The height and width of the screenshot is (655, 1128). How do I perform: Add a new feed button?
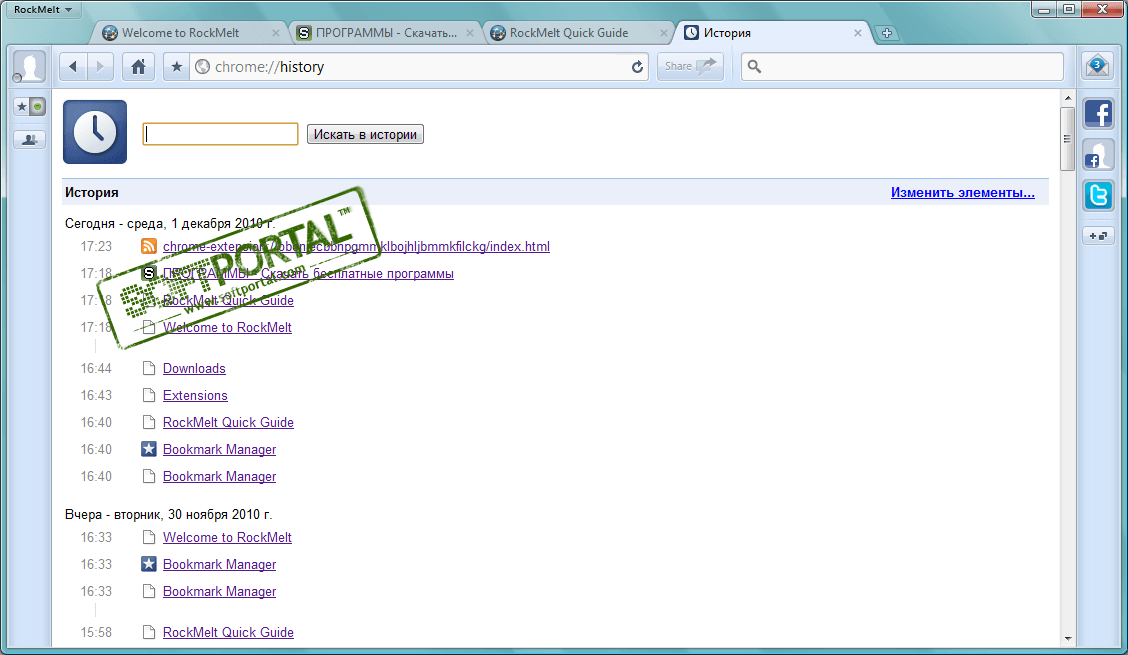1099,236
